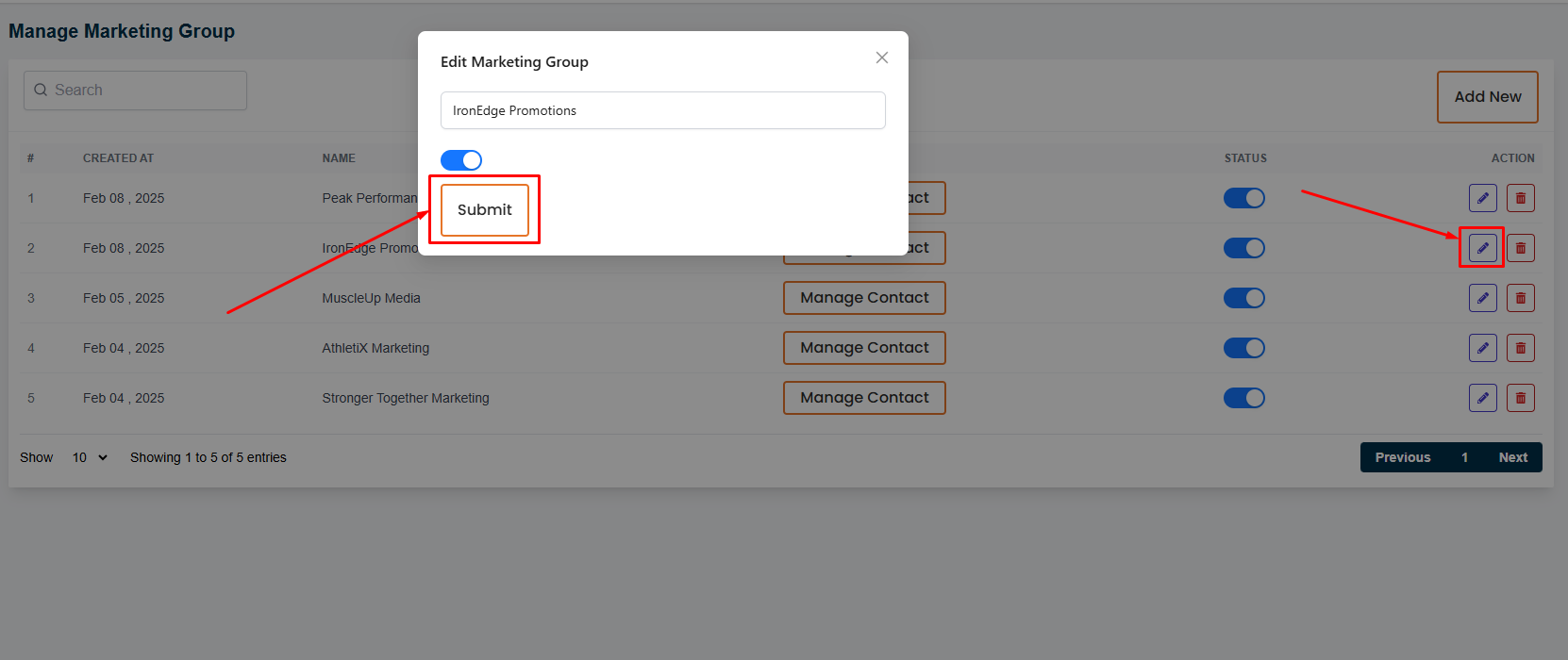The width and height of the screenshot is (1568, 660).
Task: Disable status for MuscleUp Media
Action: pyautogui.click(x=1243, y=298)
